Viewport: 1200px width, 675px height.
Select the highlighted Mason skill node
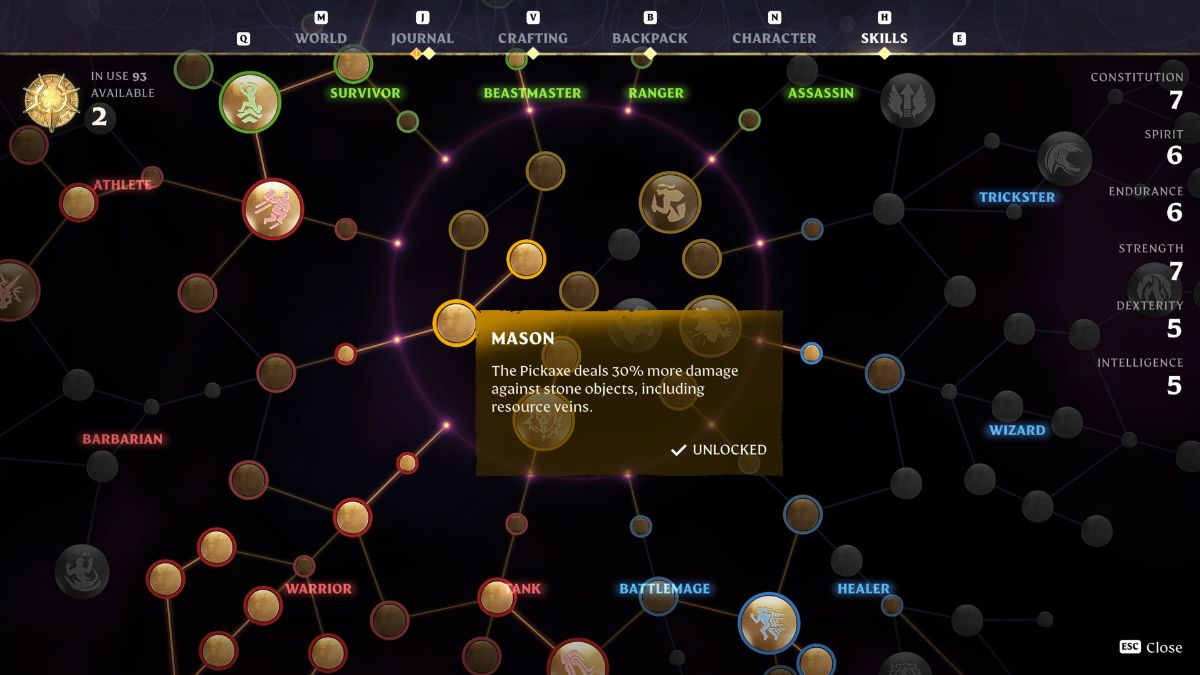(x=455, y=323)
